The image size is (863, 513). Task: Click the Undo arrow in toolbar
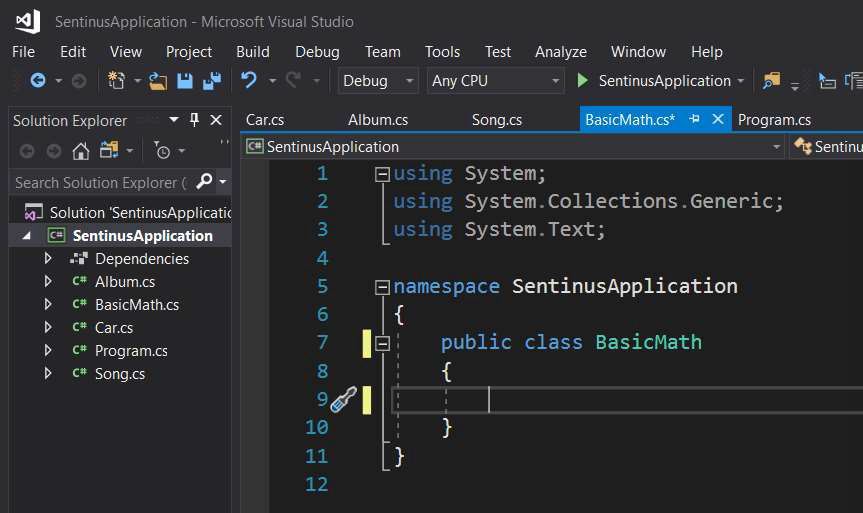pos(249,80)
